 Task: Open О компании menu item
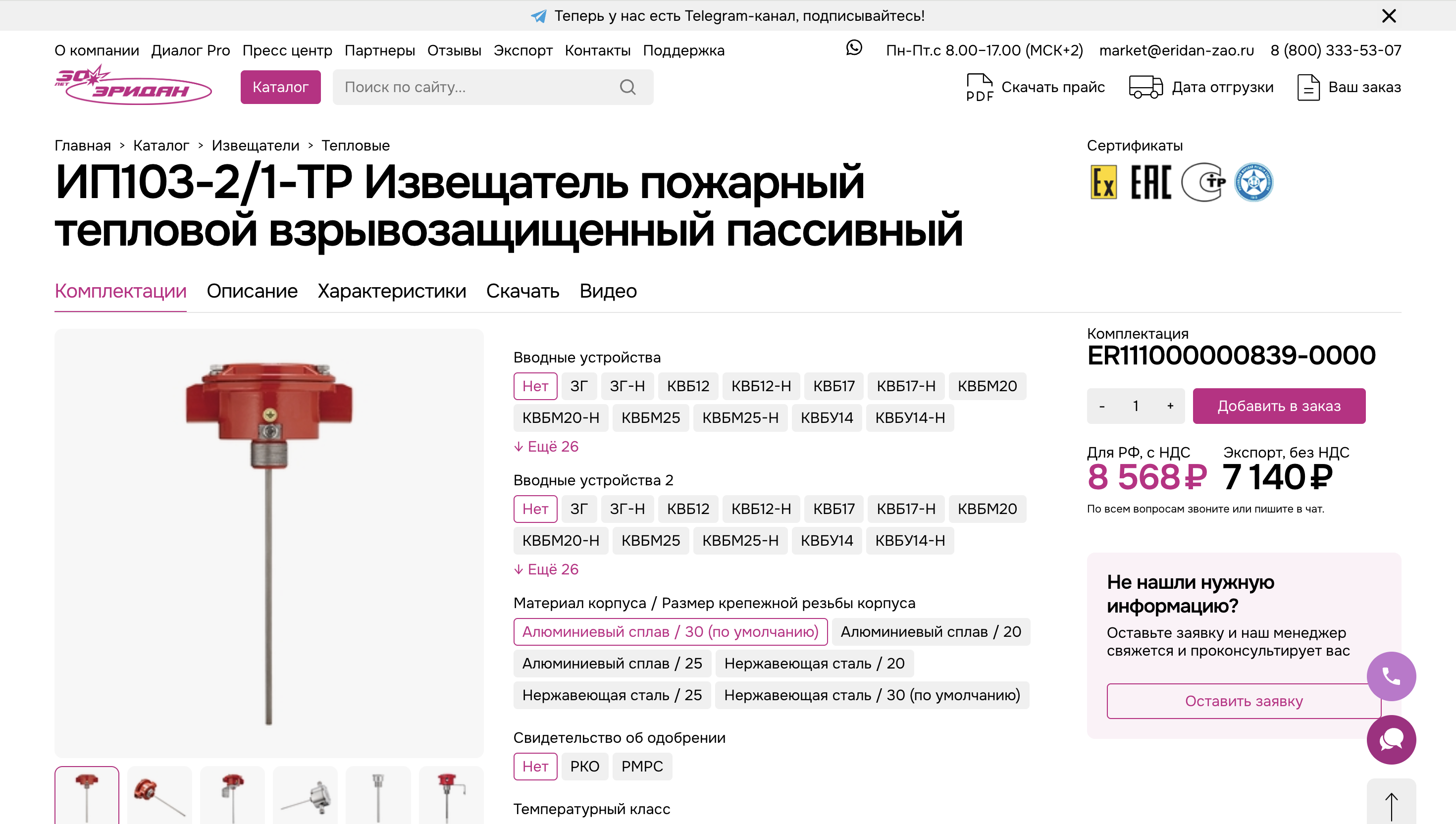pos(97,51)
